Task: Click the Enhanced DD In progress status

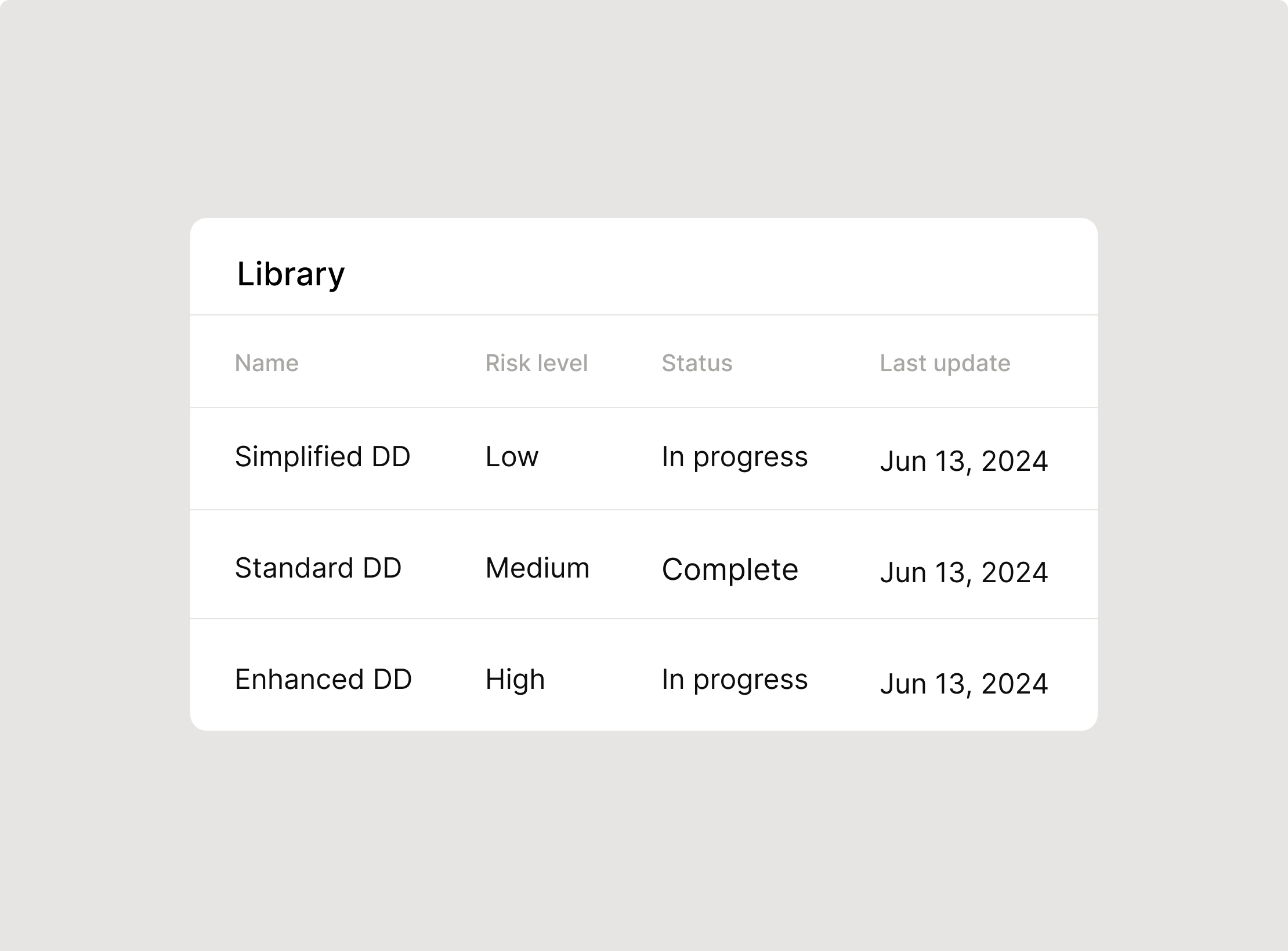Action: pyautogui.click(x=735, y=680)
